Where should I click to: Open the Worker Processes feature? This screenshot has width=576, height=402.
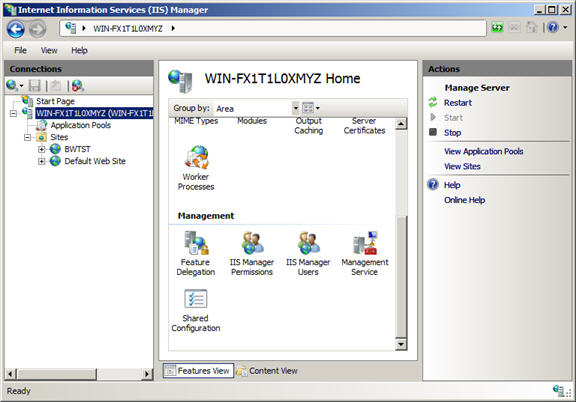coord(196,168)
